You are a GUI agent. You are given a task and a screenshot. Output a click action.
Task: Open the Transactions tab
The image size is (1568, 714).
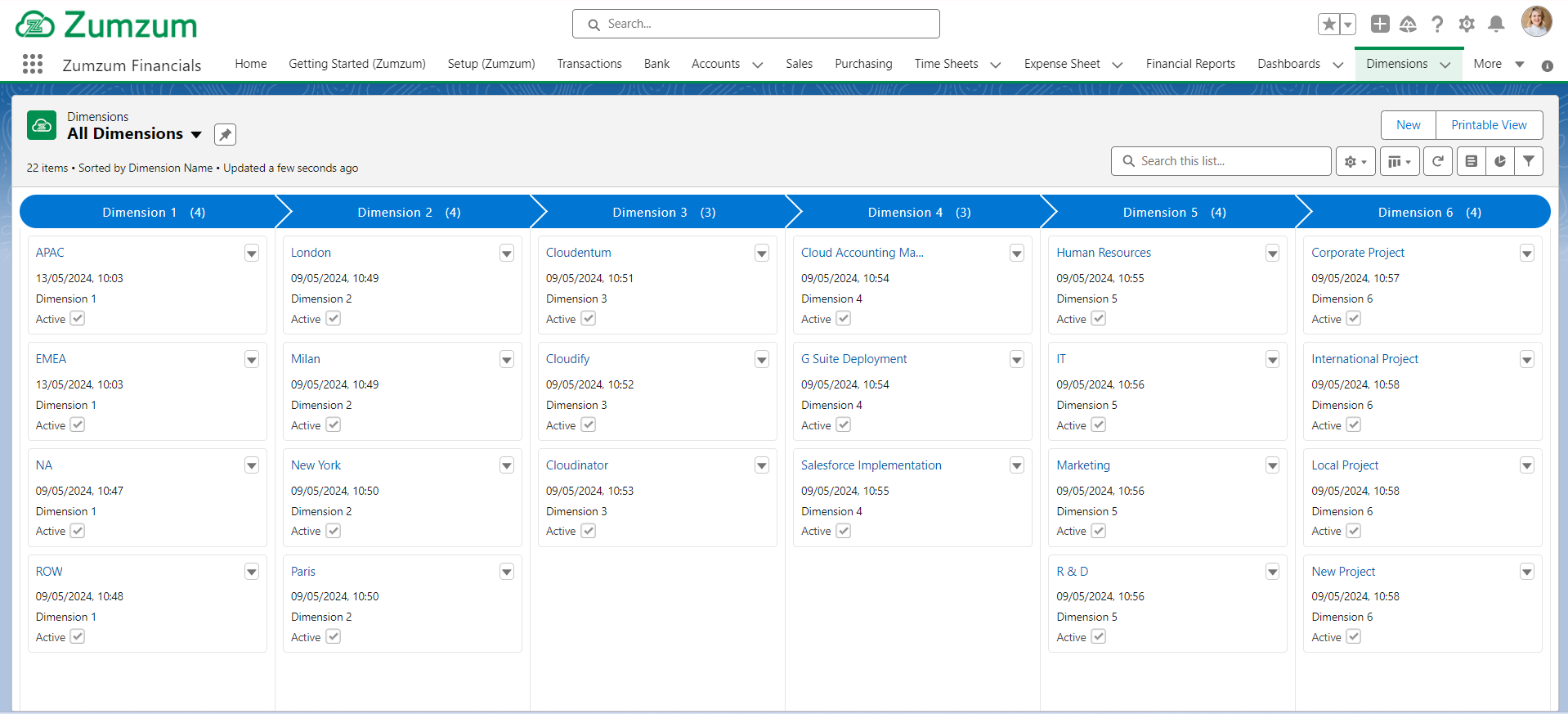[x=589, y=64]
